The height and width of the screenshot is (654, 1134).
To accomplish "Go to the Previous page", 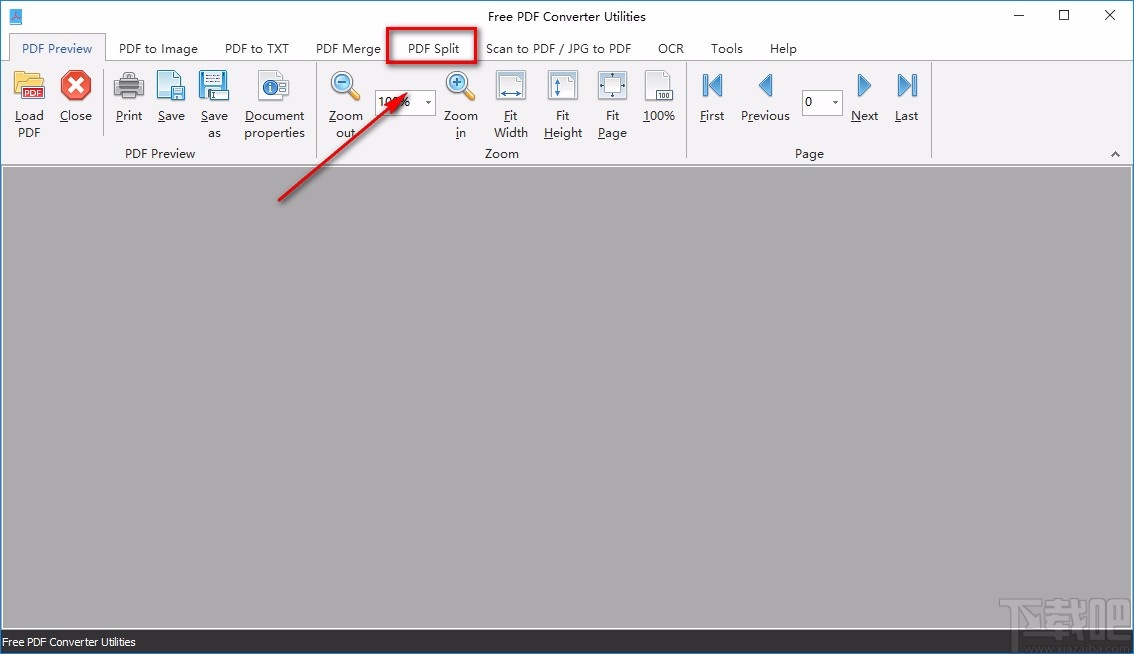I will point(765,86).
